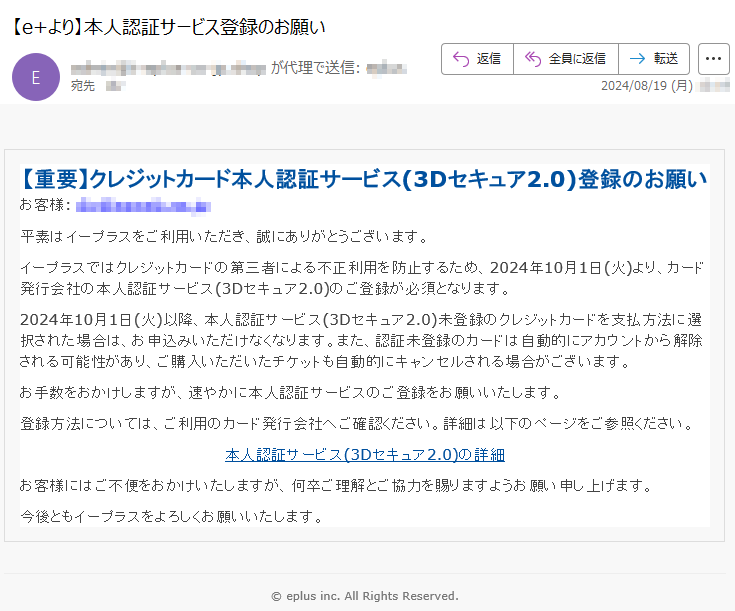Click the footer © eplus inc. All Rights Reserved.
The height and width of the screenshot is (611, 735).
pos(365,596)
